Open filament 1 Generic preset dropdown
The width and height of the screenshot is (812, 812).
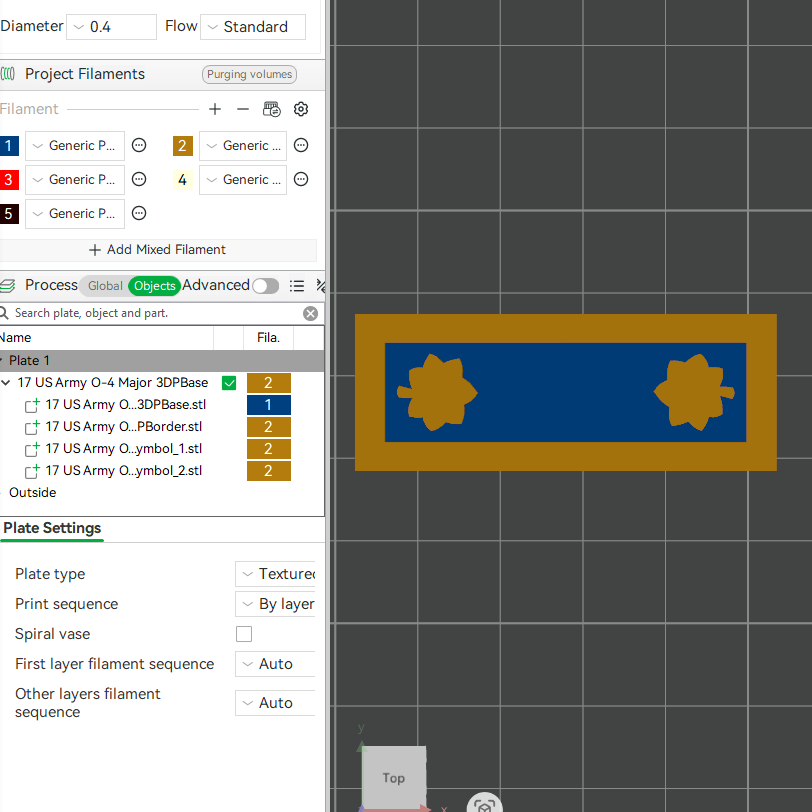(x=75, y=146)
